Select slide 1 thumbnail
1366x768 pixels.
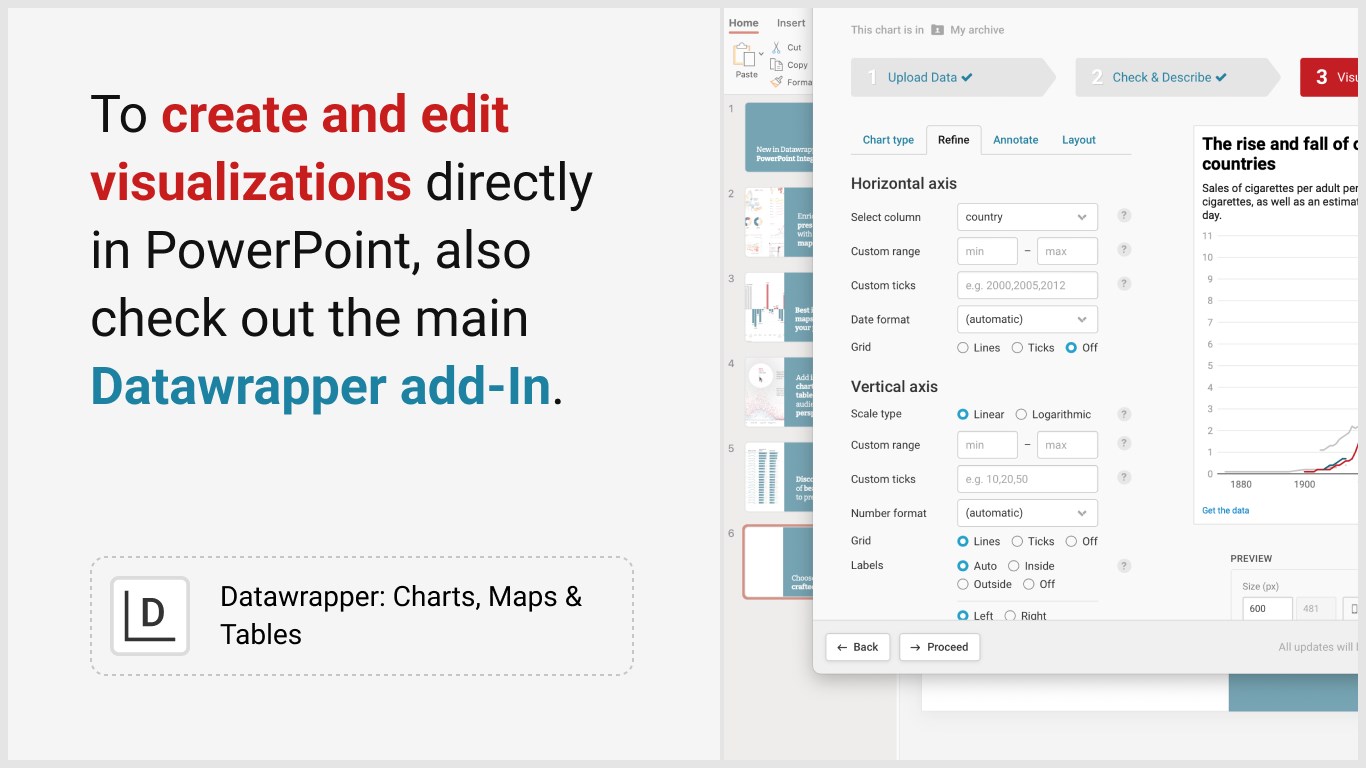coord(778,137)
